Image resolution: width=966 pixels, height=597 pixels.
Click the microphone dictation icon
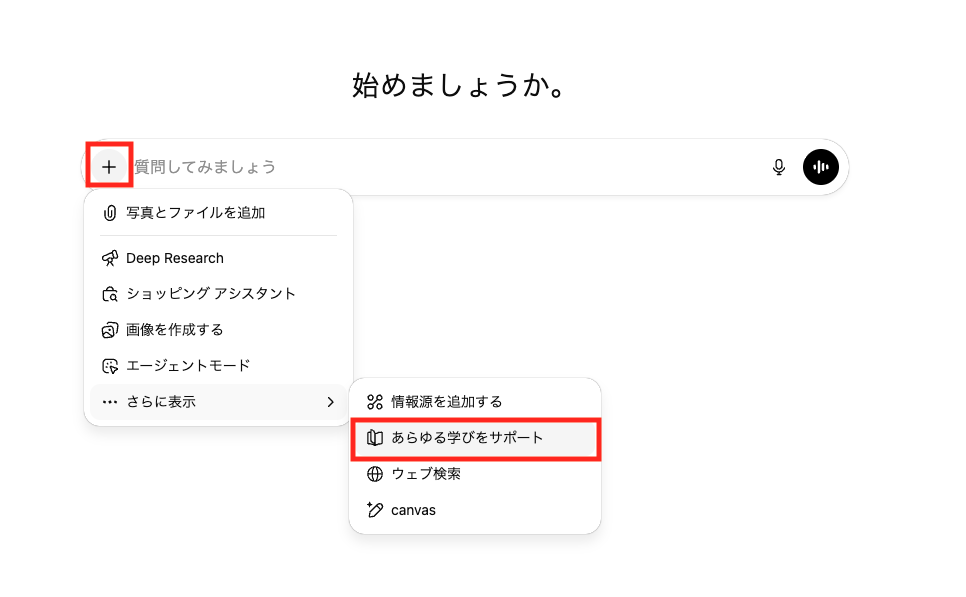point(779,167)
